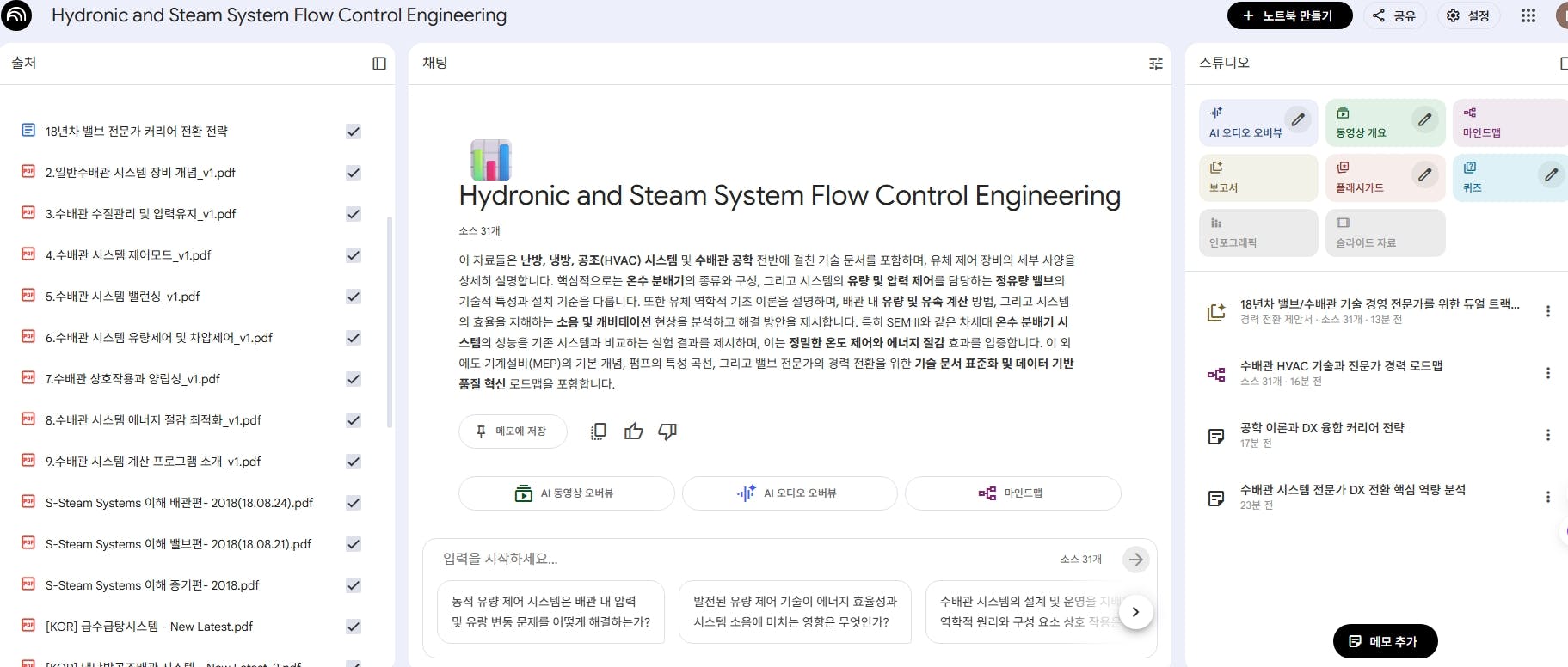Click the NotebookLM logo icon
This screenshot has width=1568, height=667.
[16, 15]
